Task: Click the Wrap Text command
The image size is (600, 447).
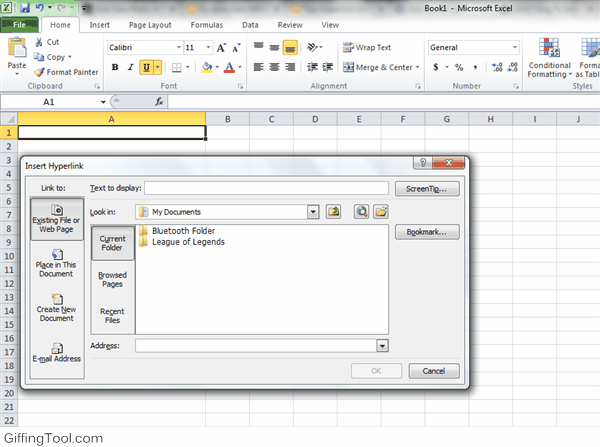Action: pos(367,47)
